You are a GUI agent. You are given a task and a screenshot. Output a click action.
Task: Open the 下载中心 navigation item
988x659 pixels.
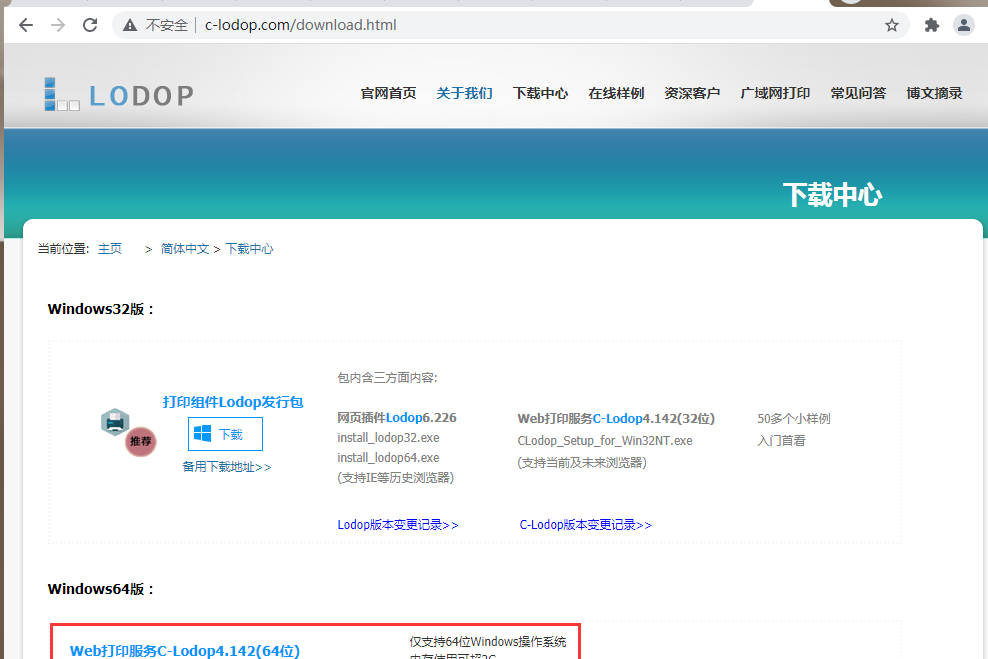click(540, 93)
